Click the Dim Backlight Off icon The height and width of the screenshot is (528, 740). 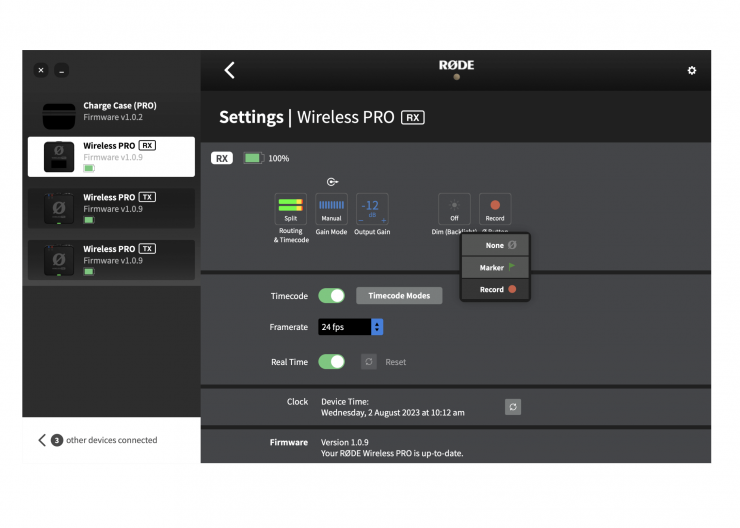pyautogui.click(x=454, y=208)
